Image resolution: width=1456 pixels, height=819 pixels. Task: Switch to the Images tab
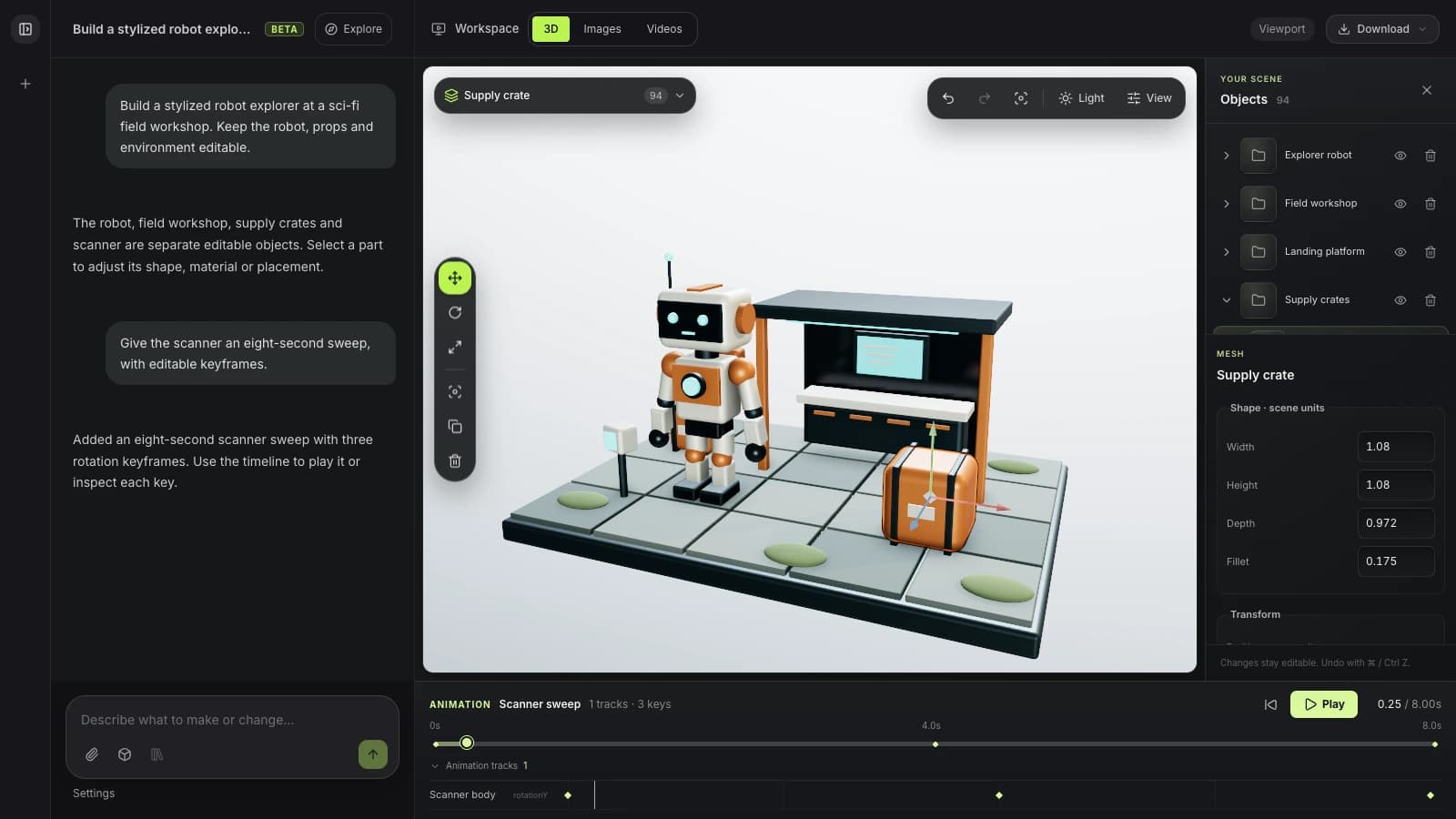click(x=602, y=29)
